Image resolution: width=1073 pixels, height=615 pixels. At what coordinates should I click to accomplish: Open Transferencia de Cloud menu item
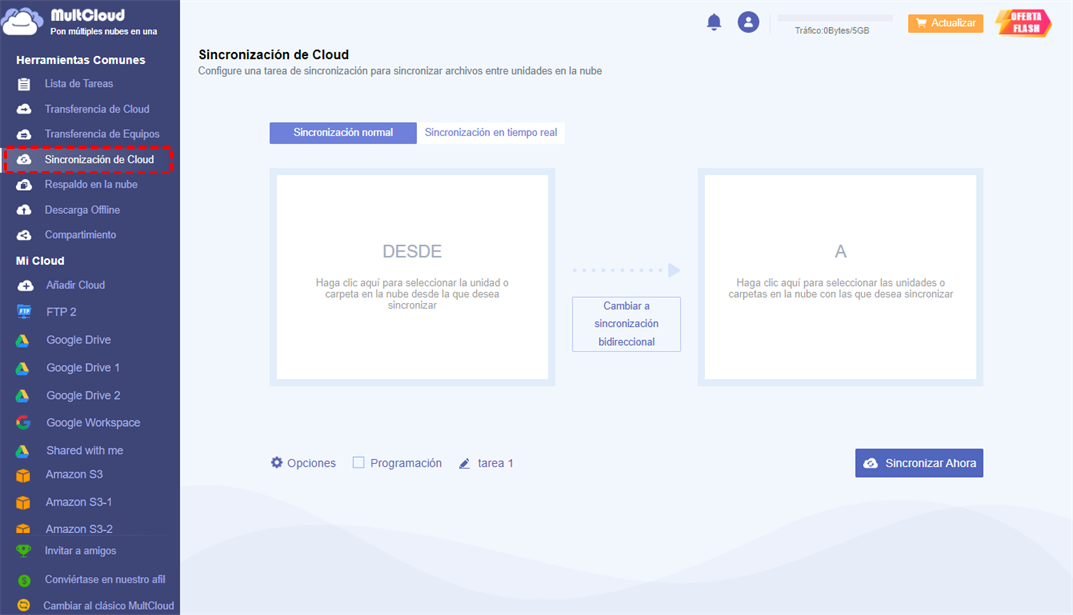pos(97,109)
